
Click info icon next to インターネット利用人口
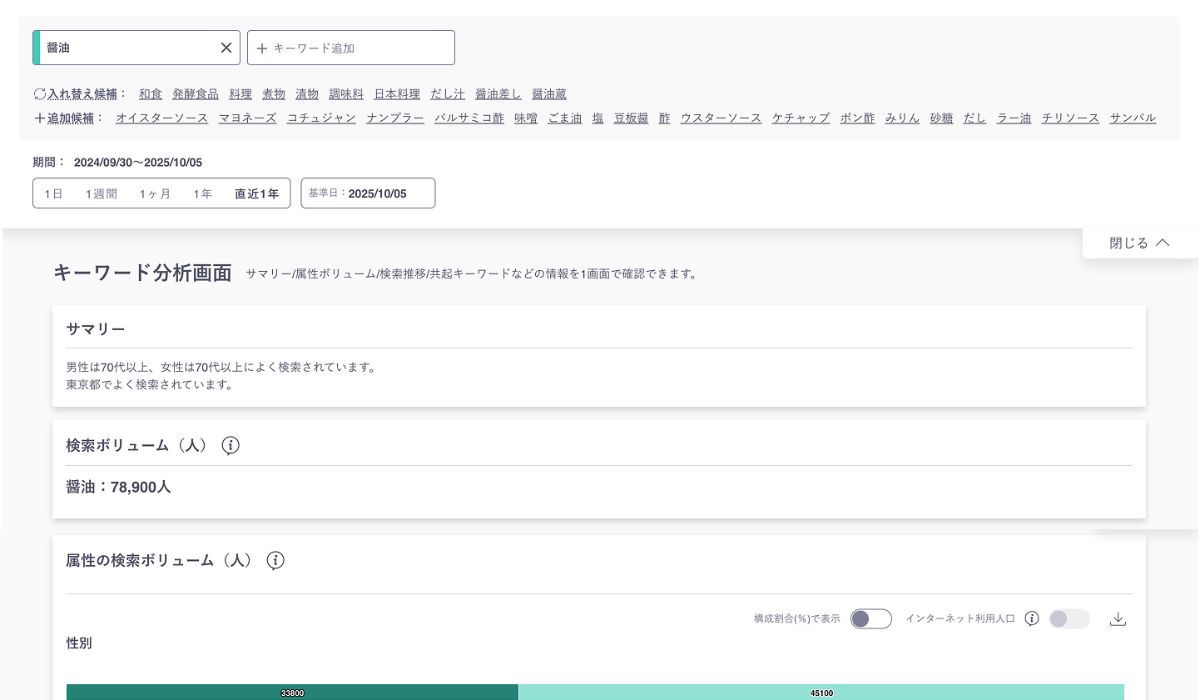pos(1032,619)
